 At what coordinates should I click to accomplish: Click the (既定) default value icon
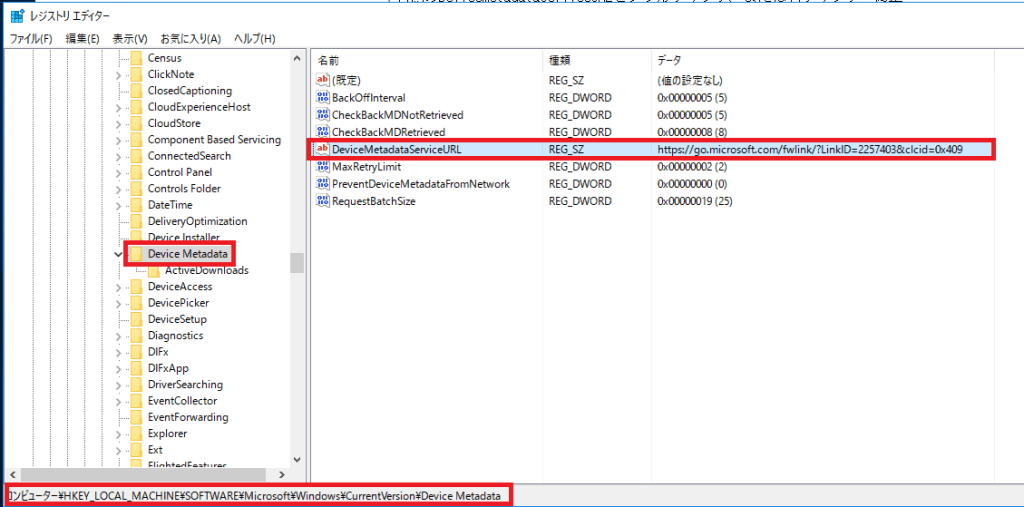tap(322, 80)
